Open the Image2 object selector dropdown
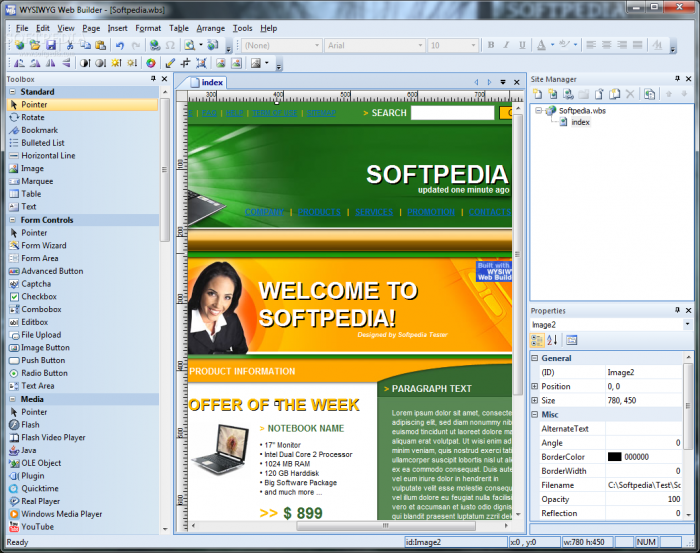The height and width of the screenshot is (553, 700). [x=687, y=324]
